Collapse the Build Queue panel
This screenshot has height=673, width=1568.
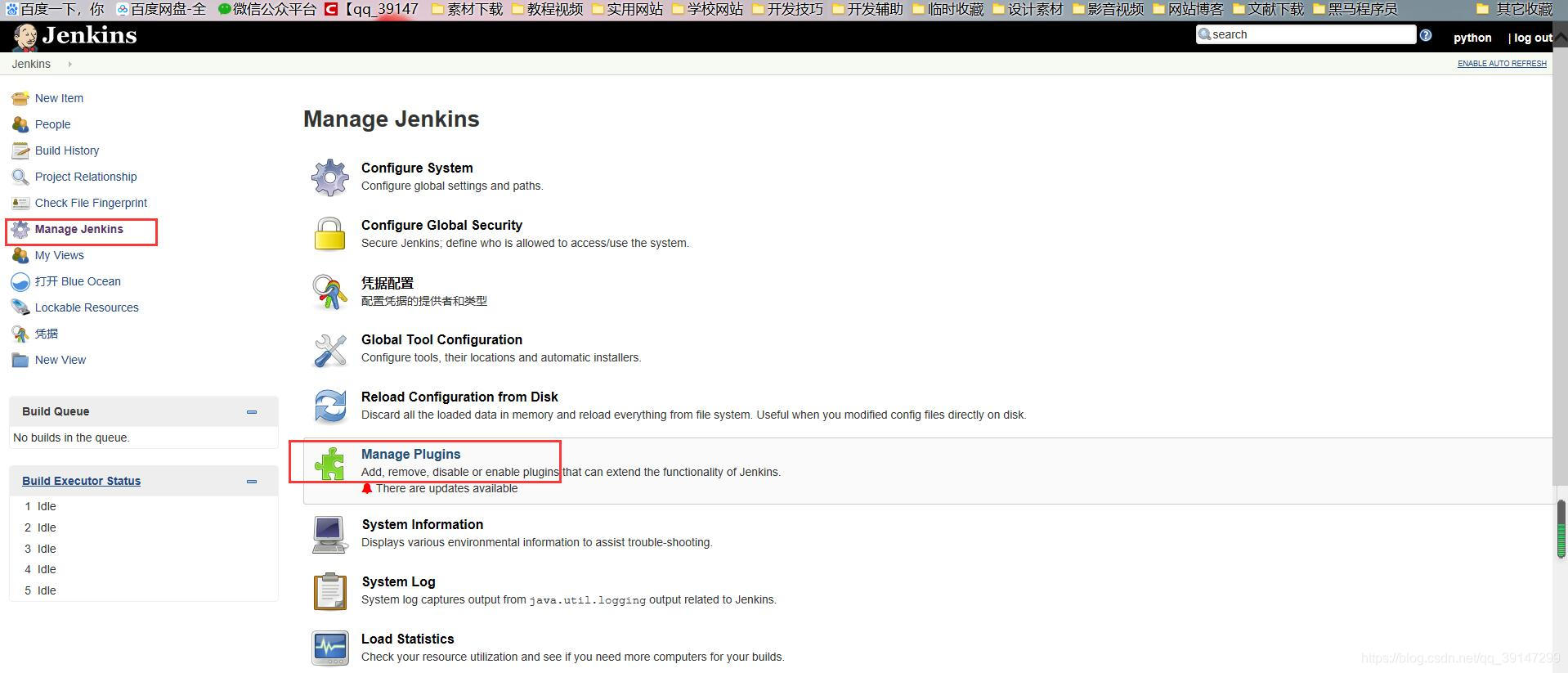(252, 412)
